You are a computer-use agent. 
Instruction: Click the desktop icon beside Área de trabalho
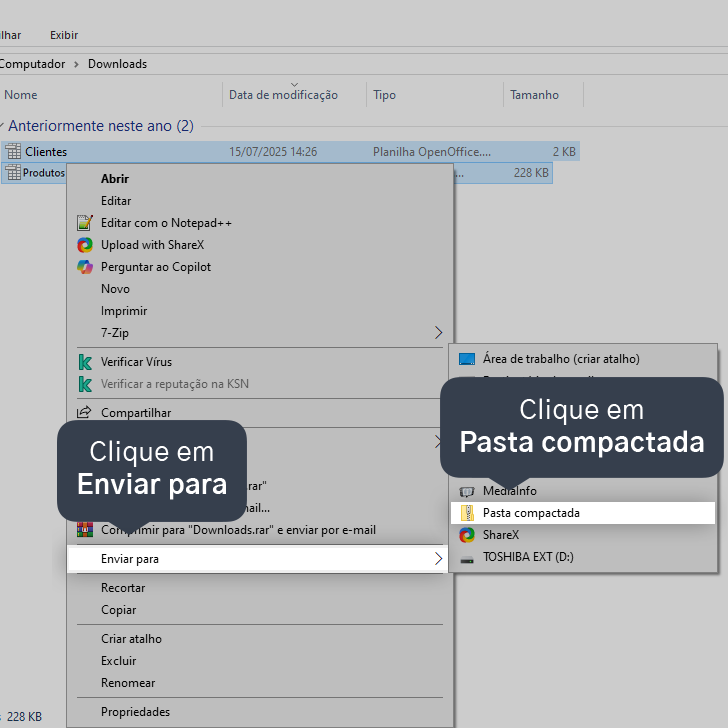pos(467,359)
